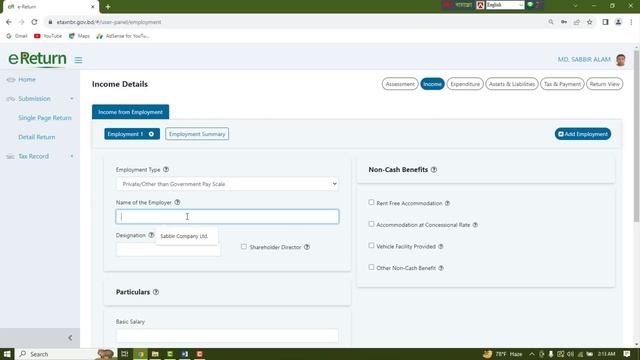The height and width of the screenshot is (360, 640).
Task: Open Single Page Return link
Action: (45, 118)
